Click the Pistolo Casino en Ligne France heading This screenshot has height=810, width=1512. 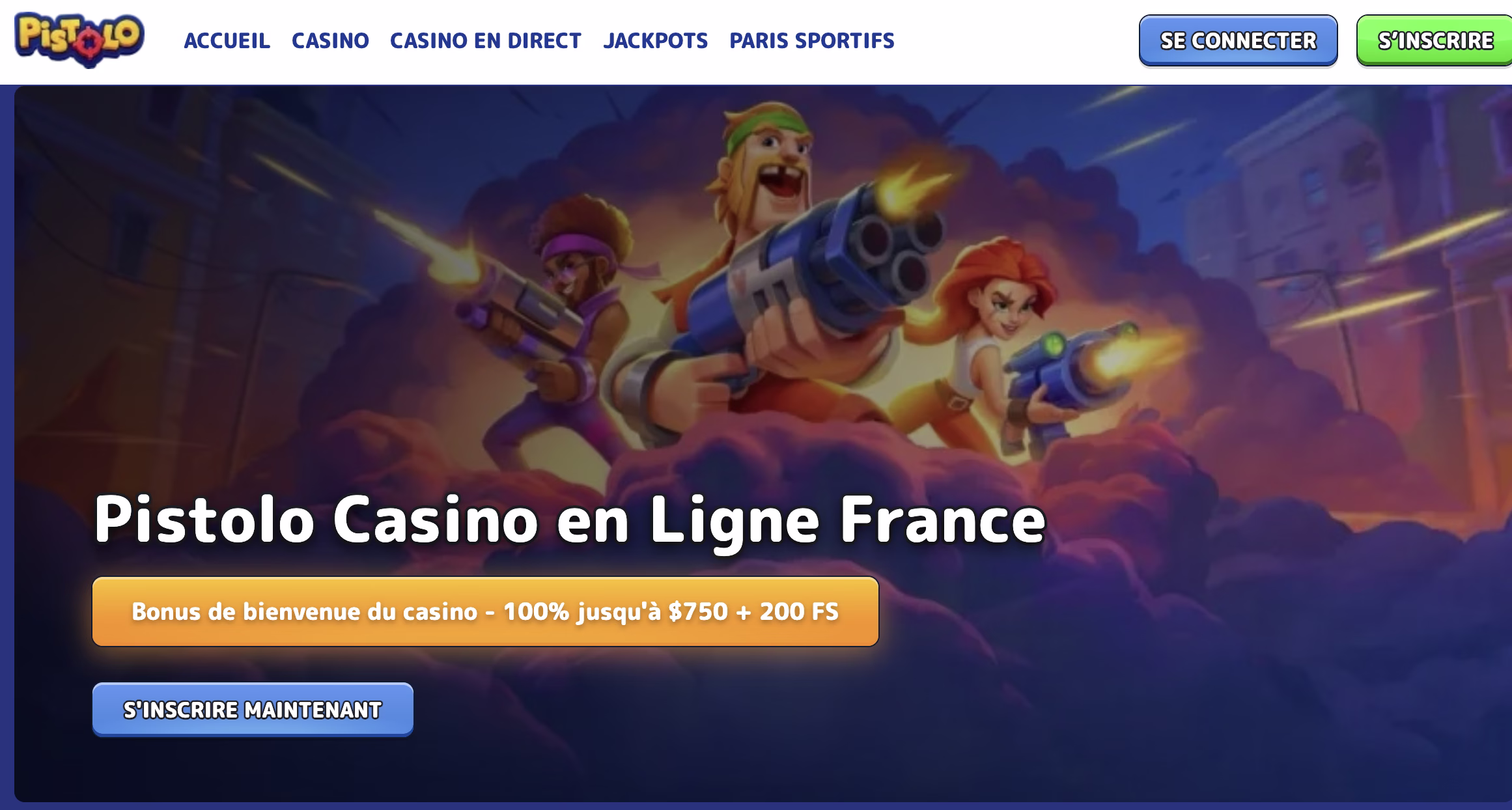coord(569,520)
